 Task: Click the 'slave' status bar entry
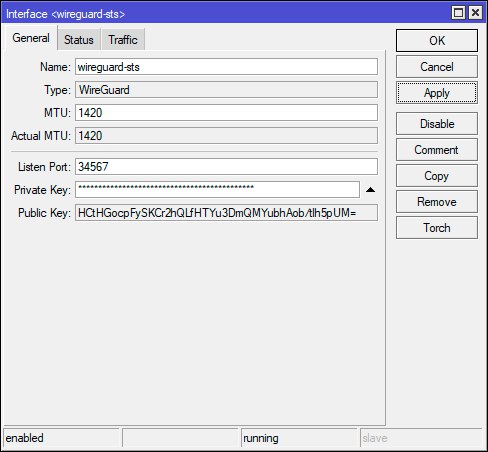click(421, 438)
